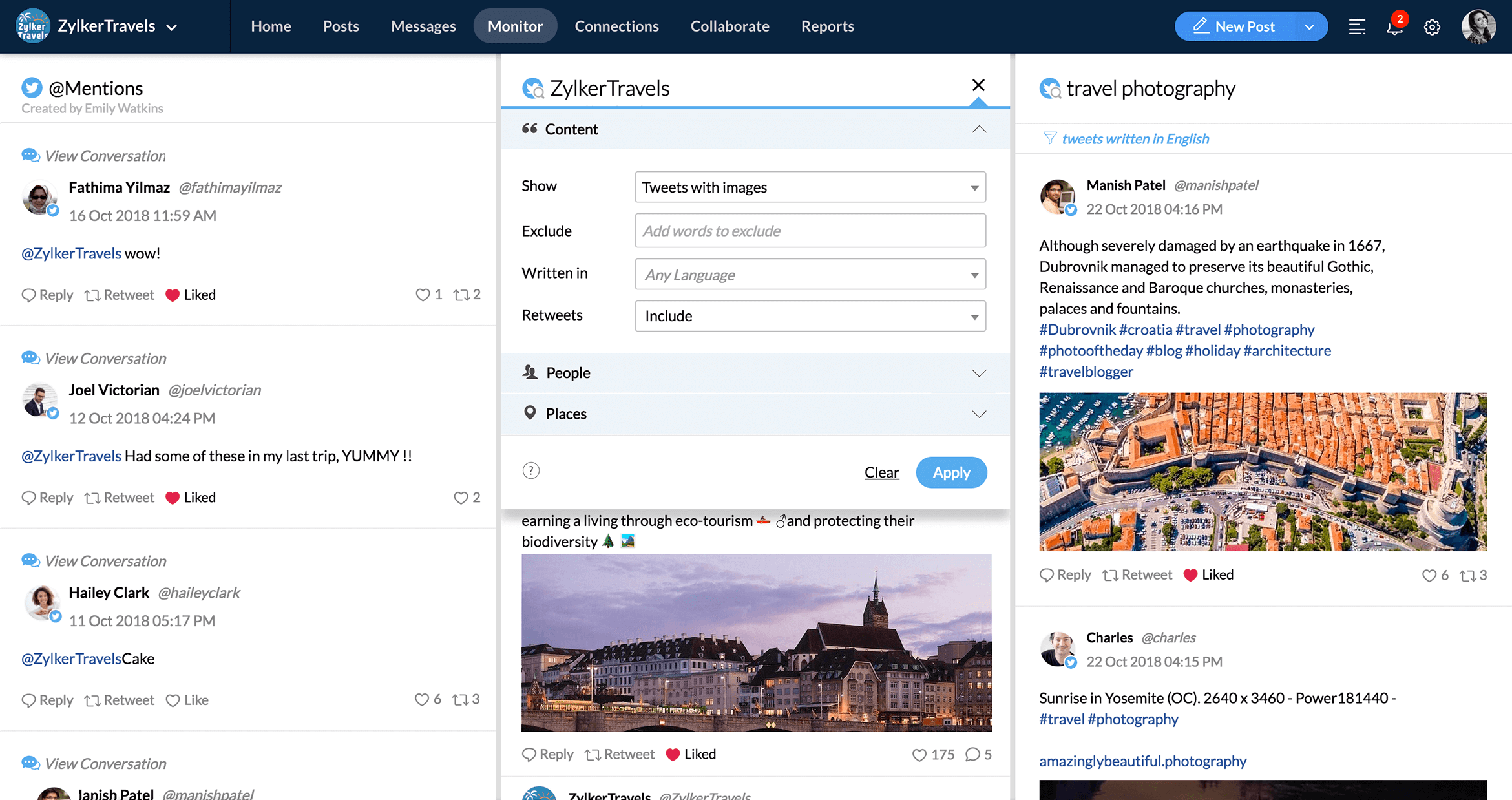Click the Twitter icon beside @Mentions
Viewport: 1512px width, 800px height.
32,87
